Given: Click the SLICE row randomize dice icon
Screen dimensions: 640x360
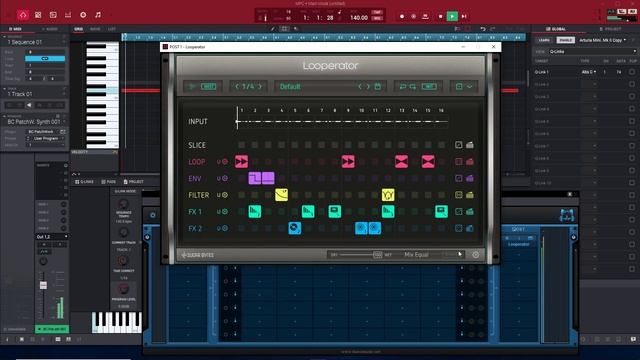Looking at the screenshot, I should pyautogui.click(x=459, y=145).
